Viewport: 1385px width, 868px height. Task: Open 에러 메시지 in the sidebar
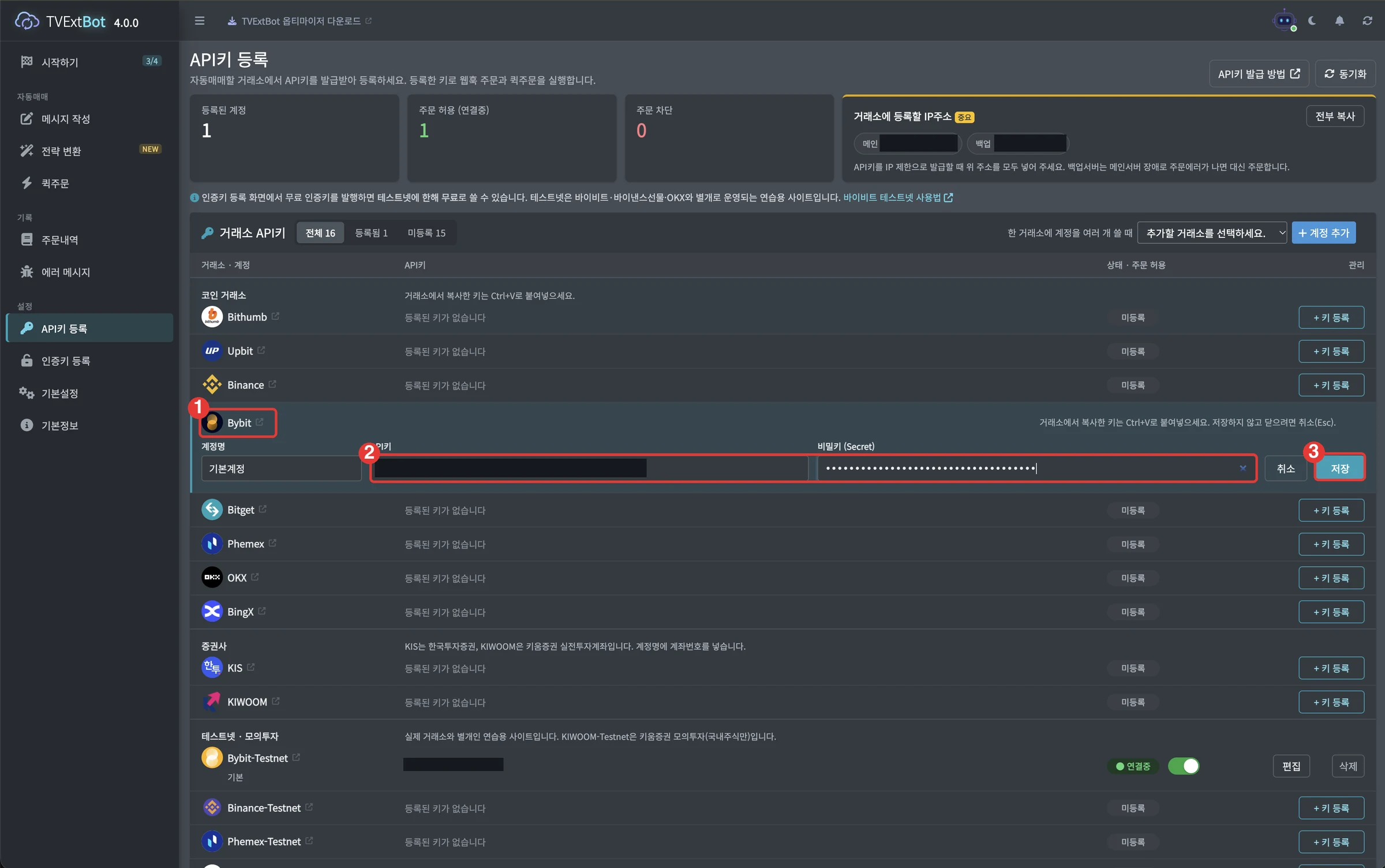coord(89,272)
